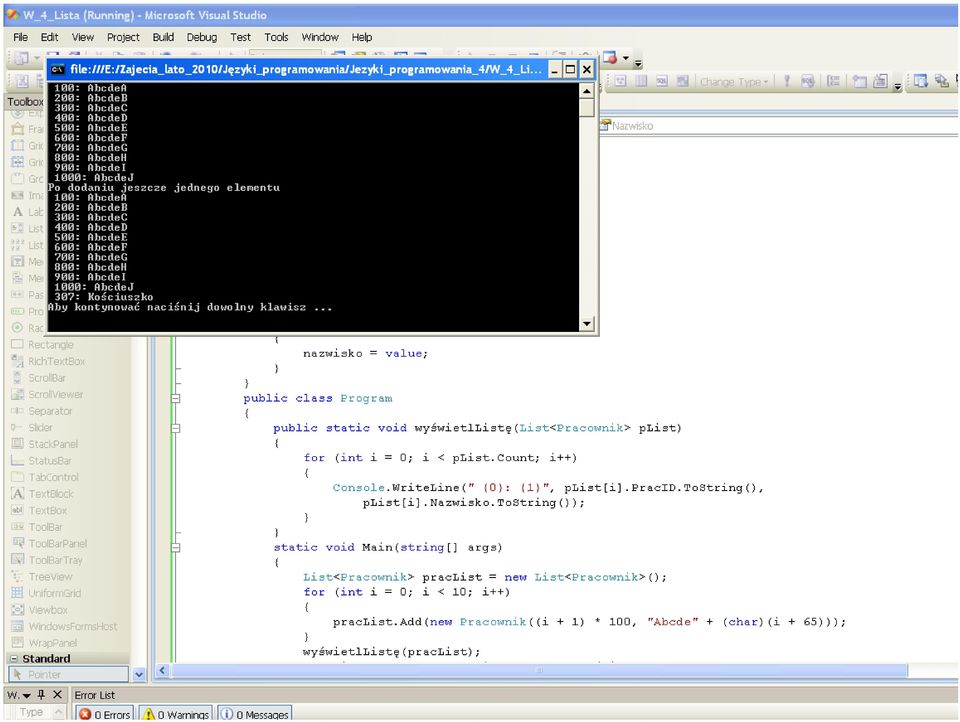
Task: Open the Project menu
Action: click(x=123, y=37)
